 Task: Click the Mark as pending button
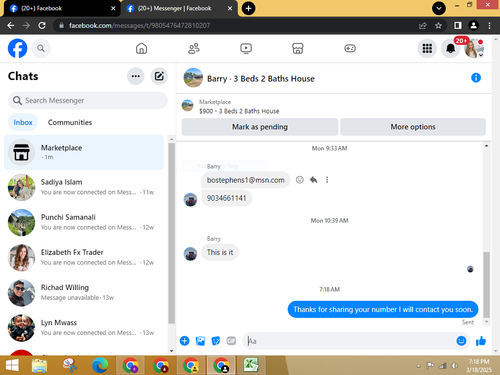tap(260, 127)
